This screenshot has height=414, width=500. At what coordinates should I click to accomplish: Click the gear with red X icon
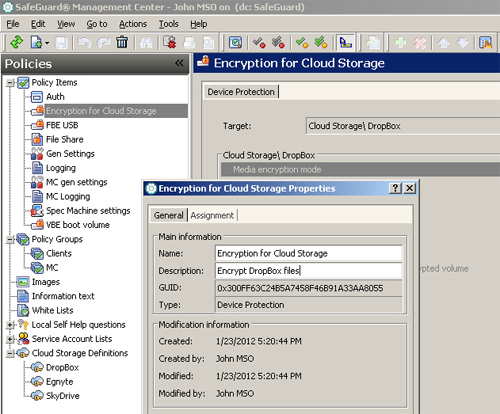(170, 42)
